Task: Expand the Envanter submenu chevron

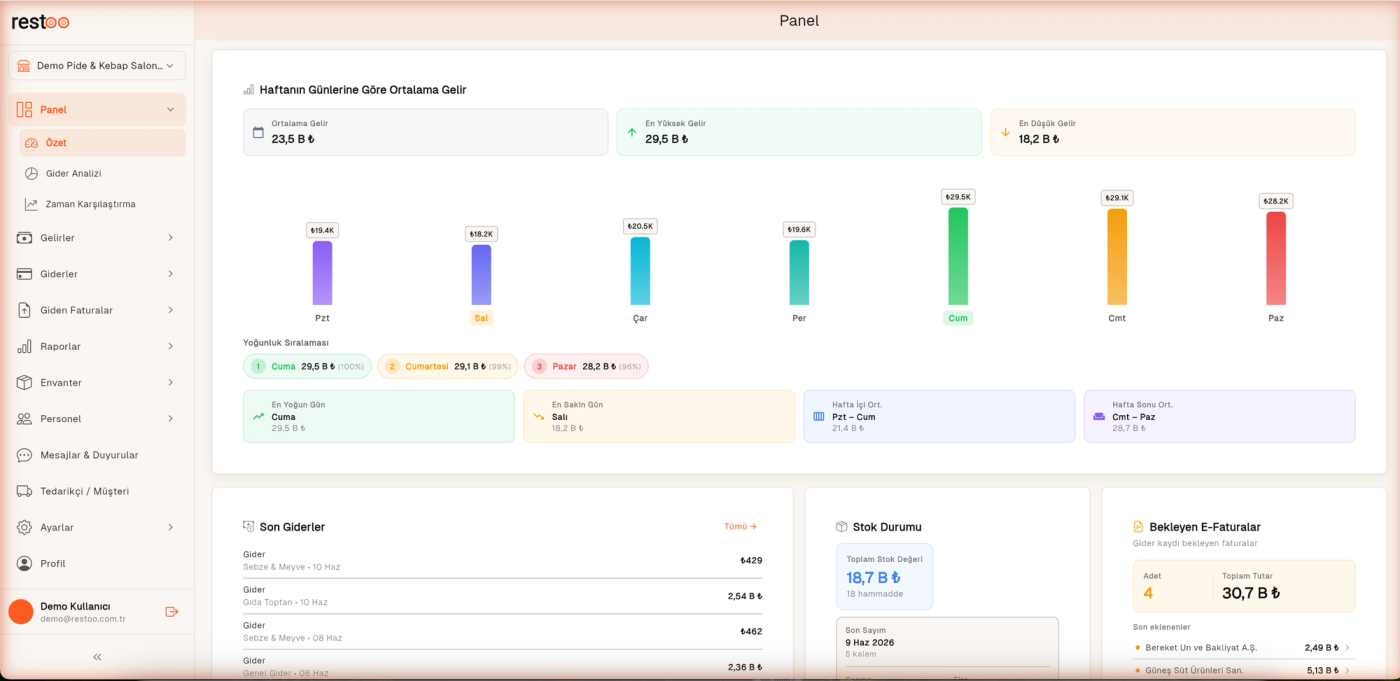Action: tap(171, 382)
